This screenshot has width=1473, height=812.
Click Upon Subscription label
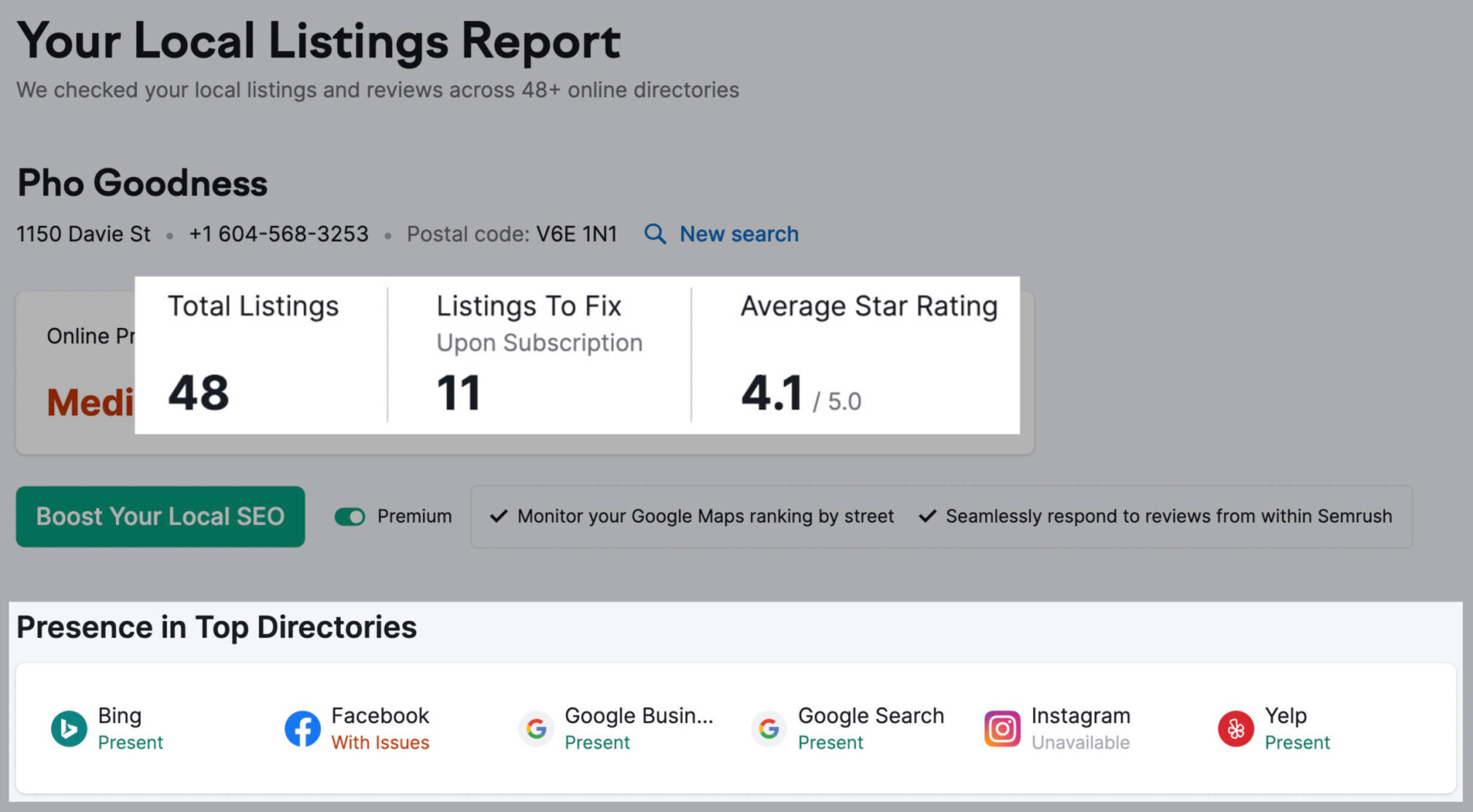pos(540,343)
